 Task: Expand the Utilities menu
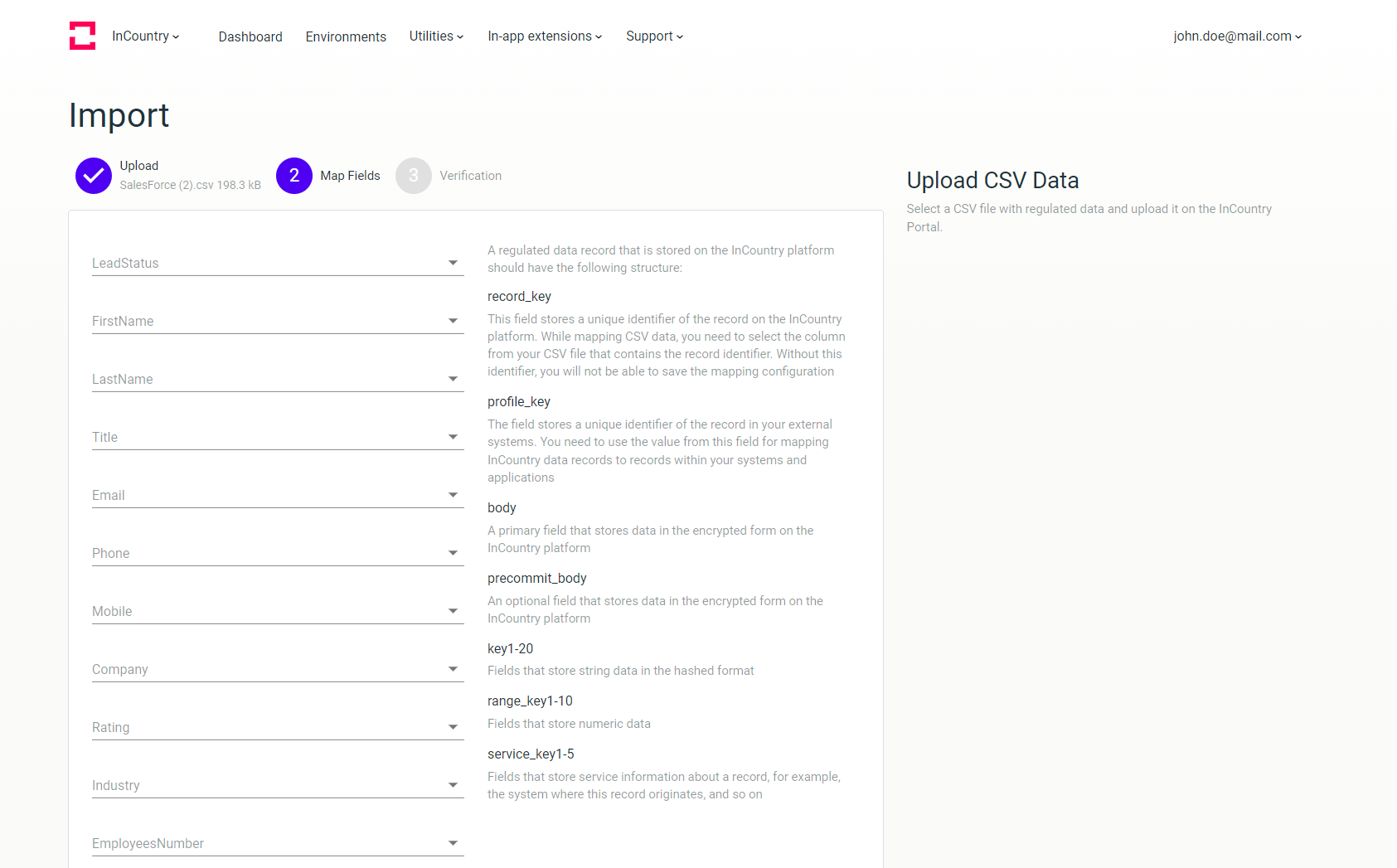point(436,36)
